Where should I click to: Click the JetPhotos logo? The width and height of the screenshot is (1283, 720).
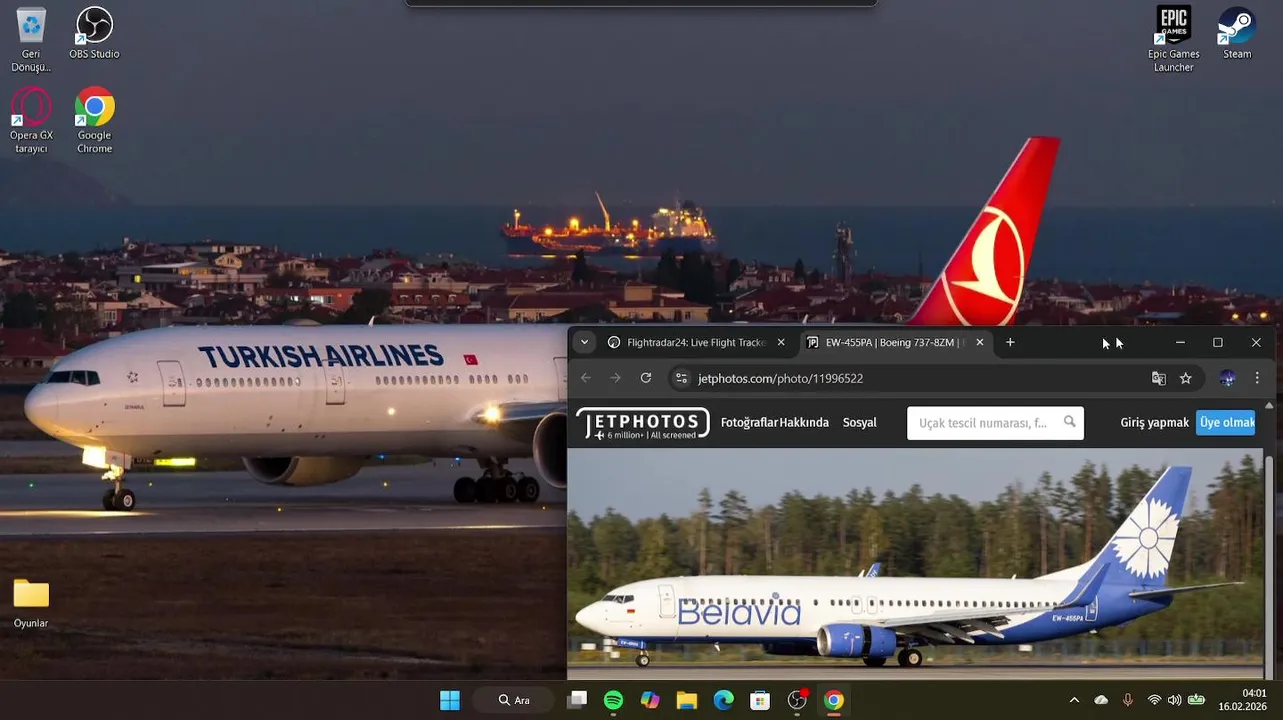point(643,423)
